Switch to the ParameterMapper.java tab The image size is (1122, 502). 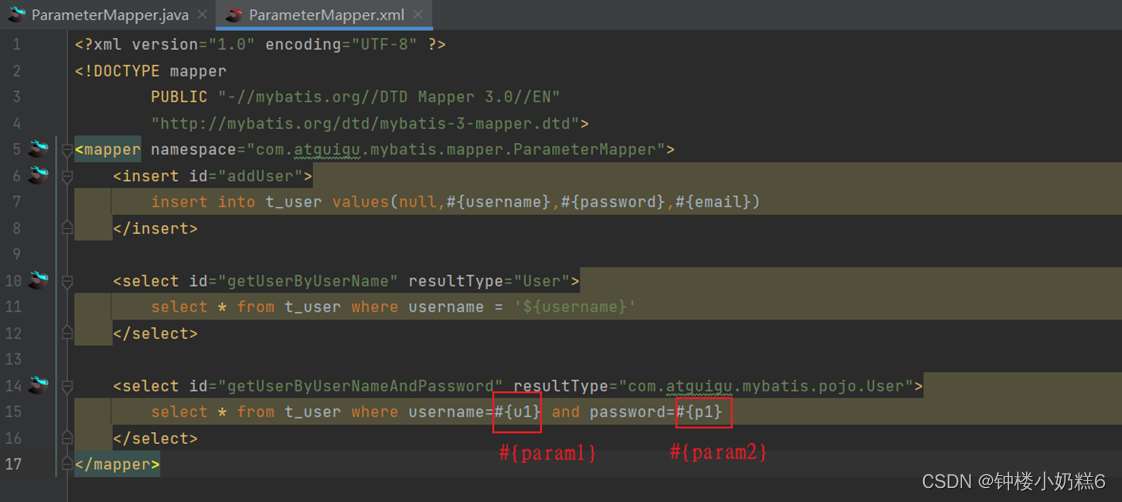click(107, 14)
